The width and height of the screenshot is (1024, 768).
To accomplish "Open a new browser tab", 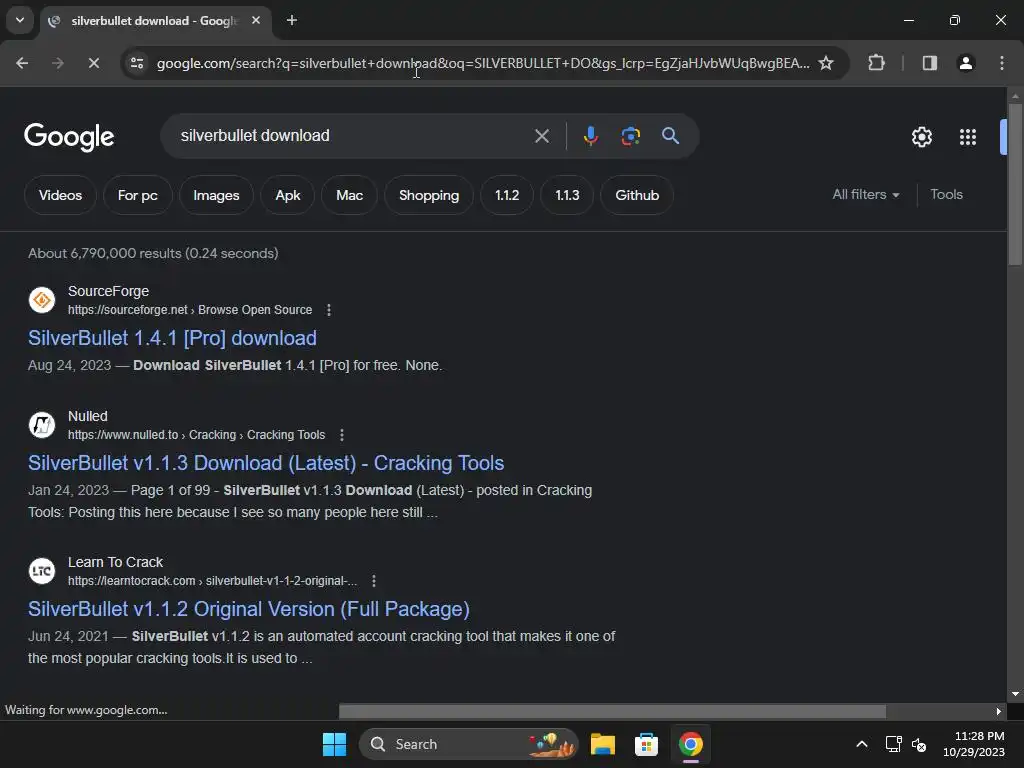I will pos(292,20).
